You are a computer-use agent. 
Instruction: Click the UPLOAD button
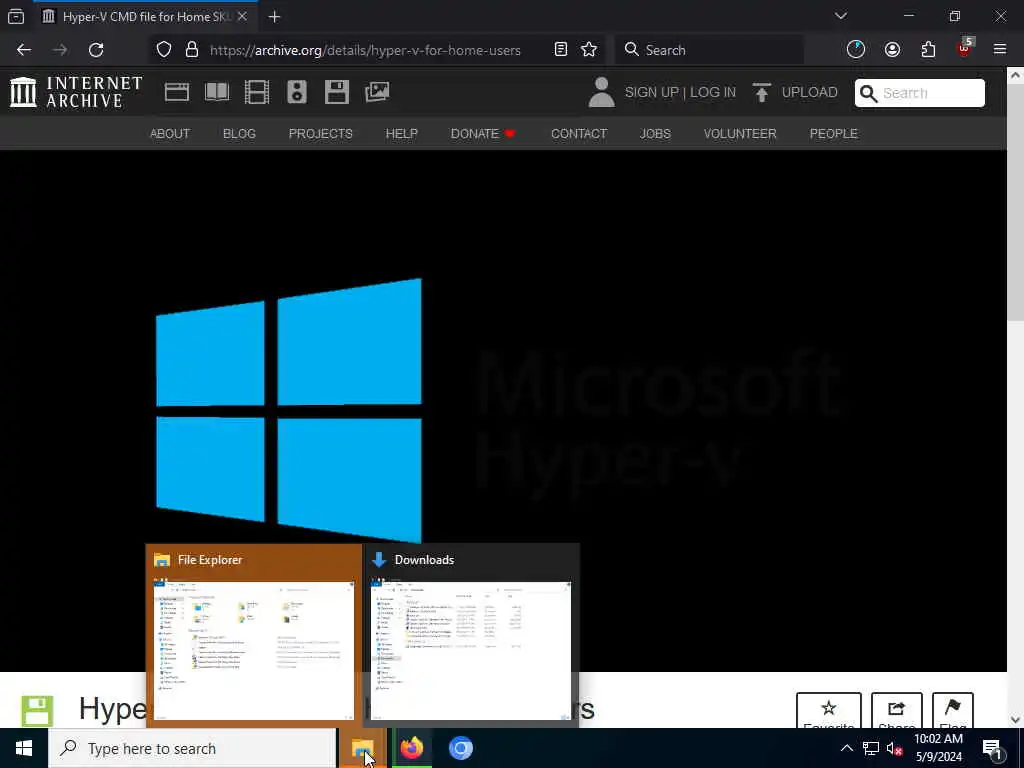tap(795, 93)
